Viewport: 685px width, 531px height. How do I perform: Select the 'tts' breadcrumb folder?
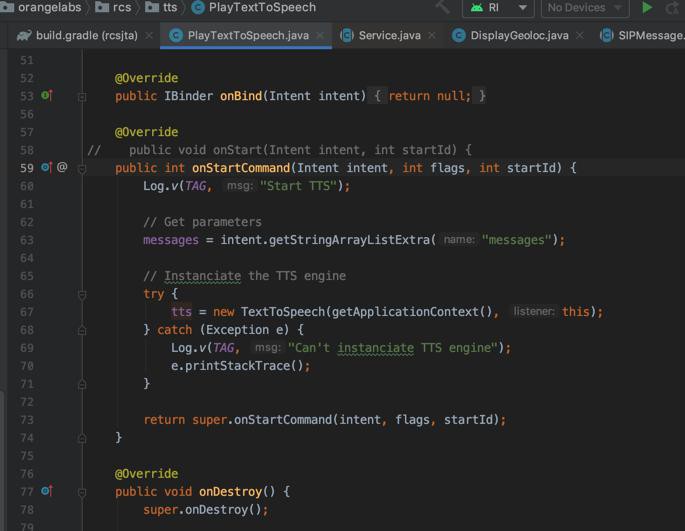pos(162,7)
